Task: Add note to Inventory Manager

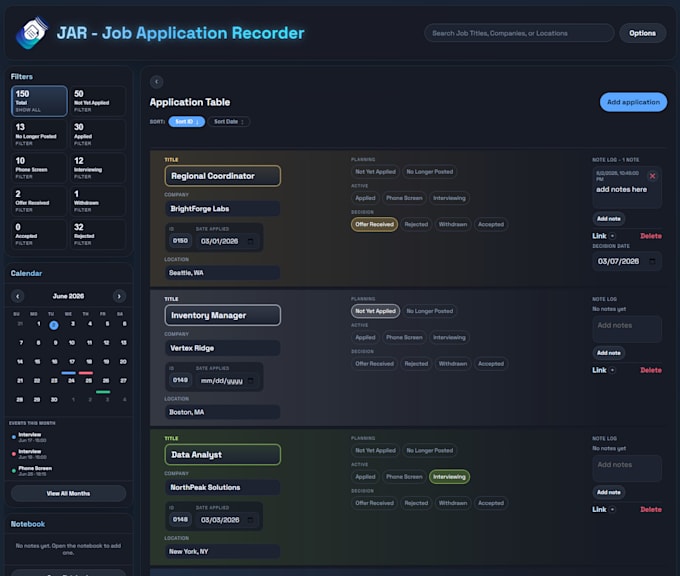Action: coord(608,353)
